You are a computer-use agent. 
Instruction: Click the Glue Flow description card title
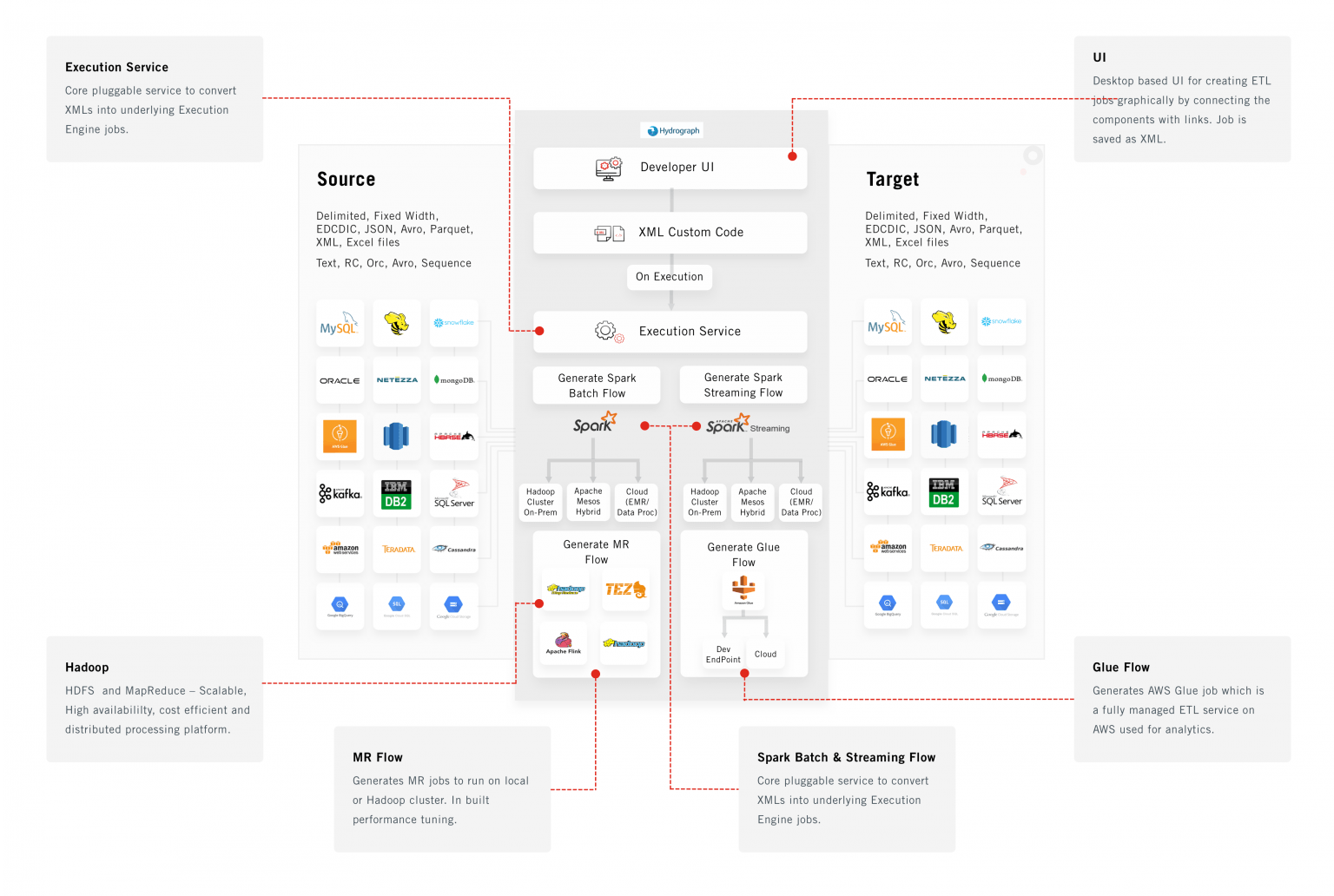click(1121, 668)
